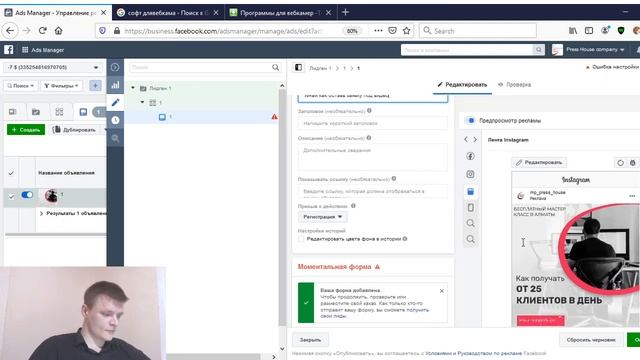Image resolution: width=640 pixels, height=360 pixels.
Task: Click the discard draft button
Action: click(591, 340)
